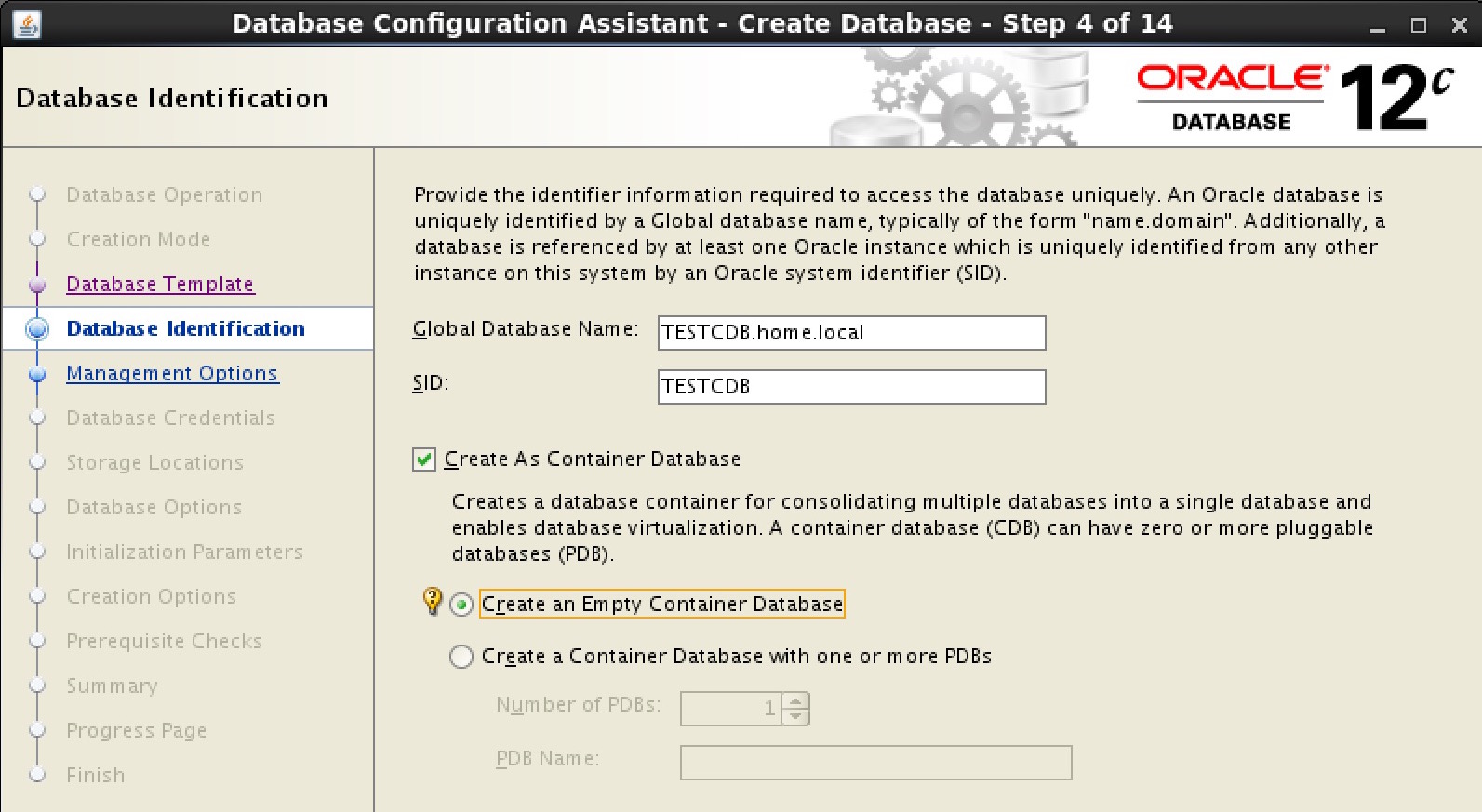Decrease the Number of PDBs spinner
This screenshot has width=1482, height=812.
coord(795,717)
